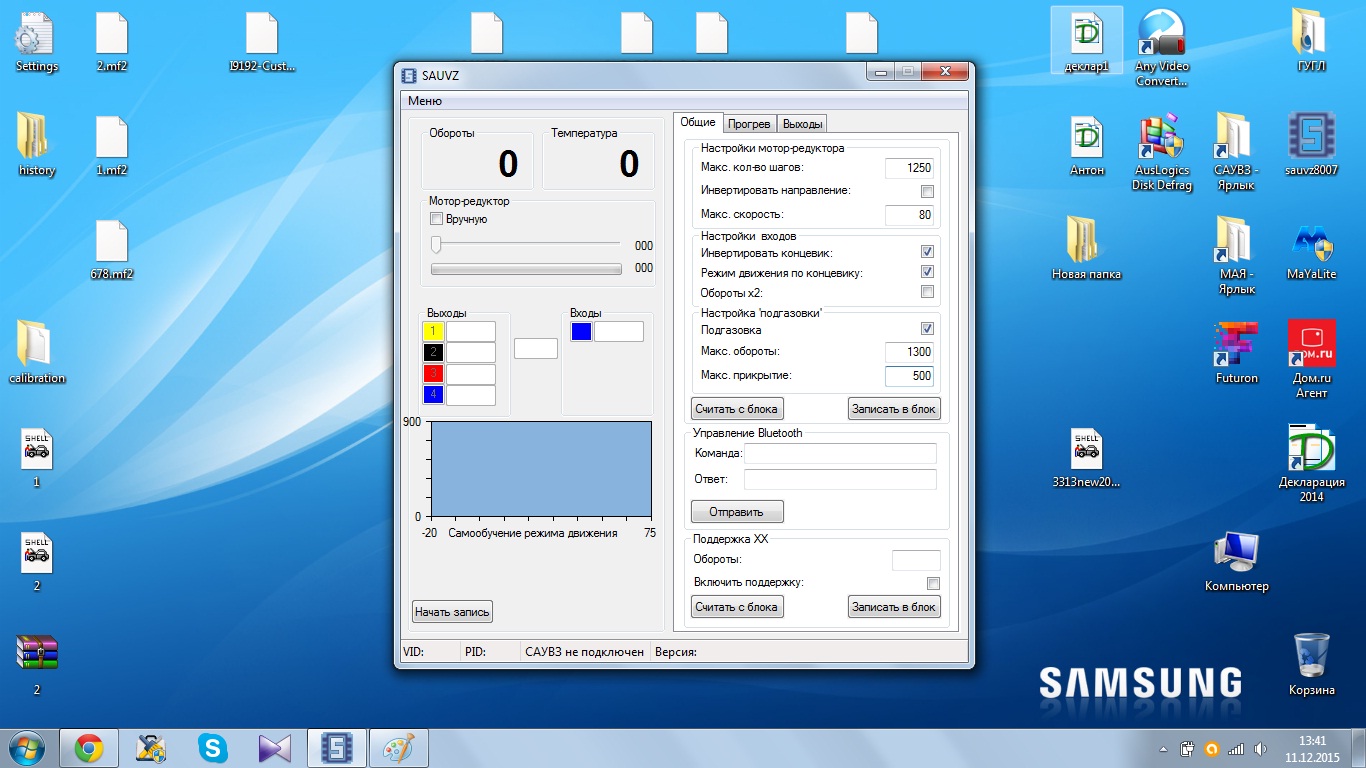Launch the MaYaLite desktop icon
The image size is (1366, 768).
coord(1311,250)
